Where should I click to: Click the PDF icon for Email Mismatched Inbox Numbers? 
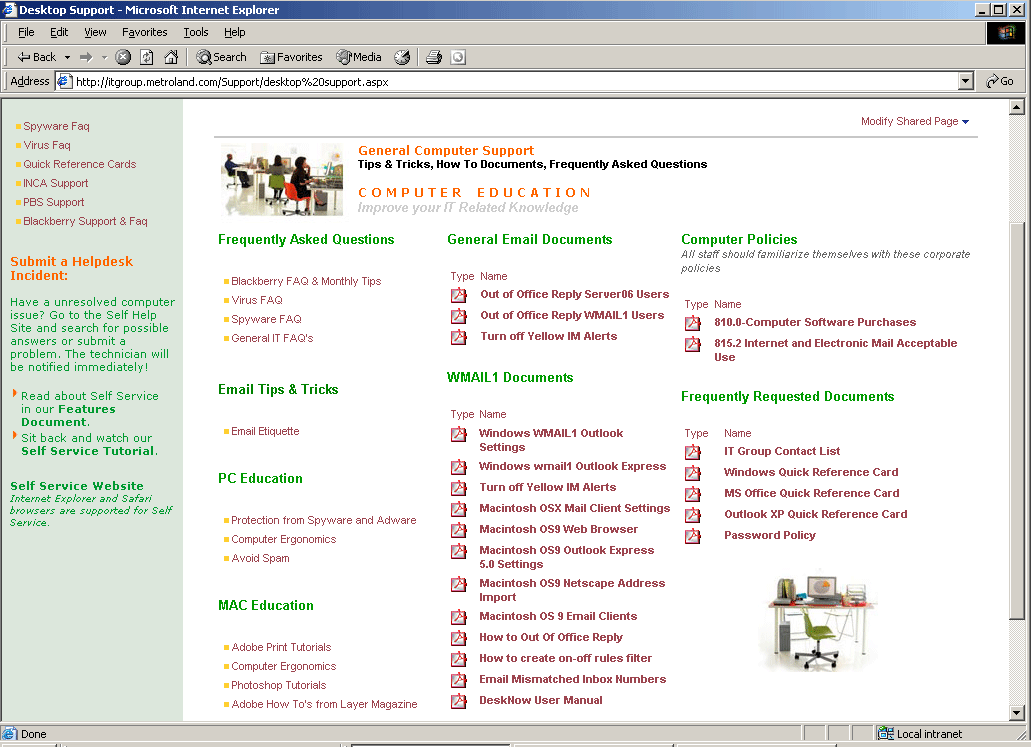pos(458,681)
